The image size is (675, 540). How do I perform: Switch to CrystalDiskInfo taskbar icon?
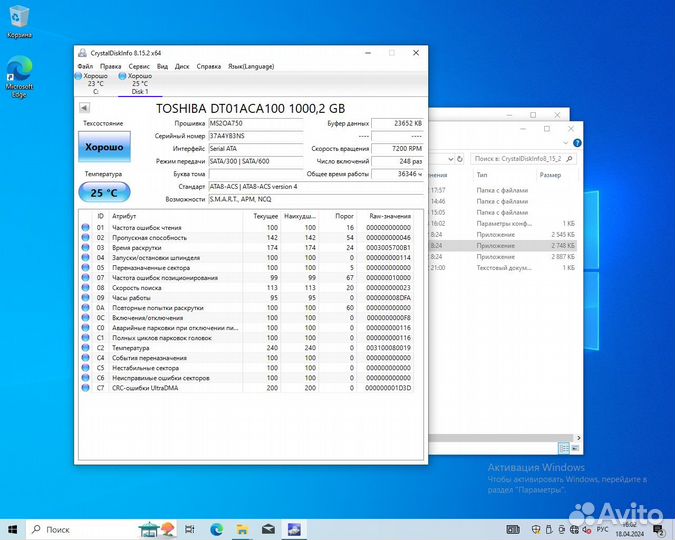pyautogui.click(x=294, y=529)
